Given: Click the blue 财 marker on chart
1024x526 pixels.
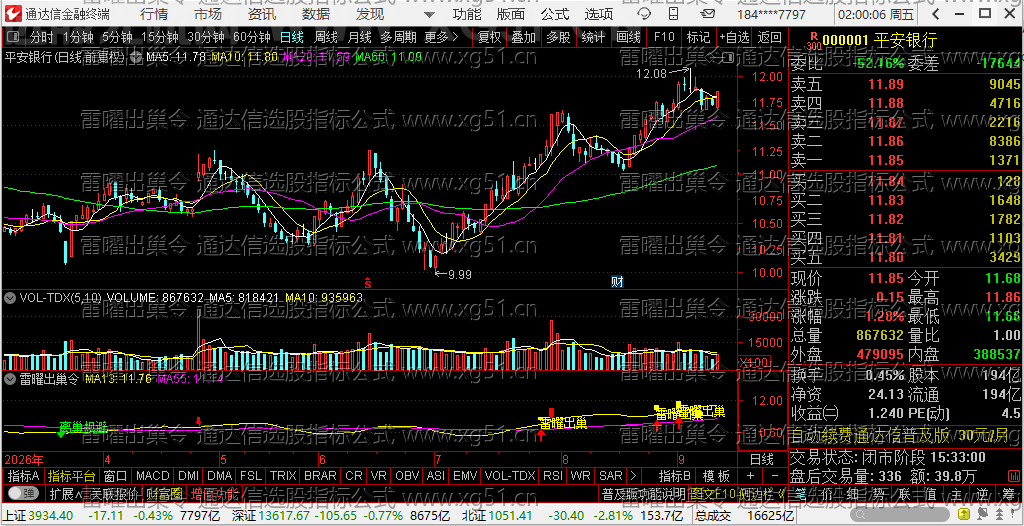Looking at the screenshot, I should (617, 282).
